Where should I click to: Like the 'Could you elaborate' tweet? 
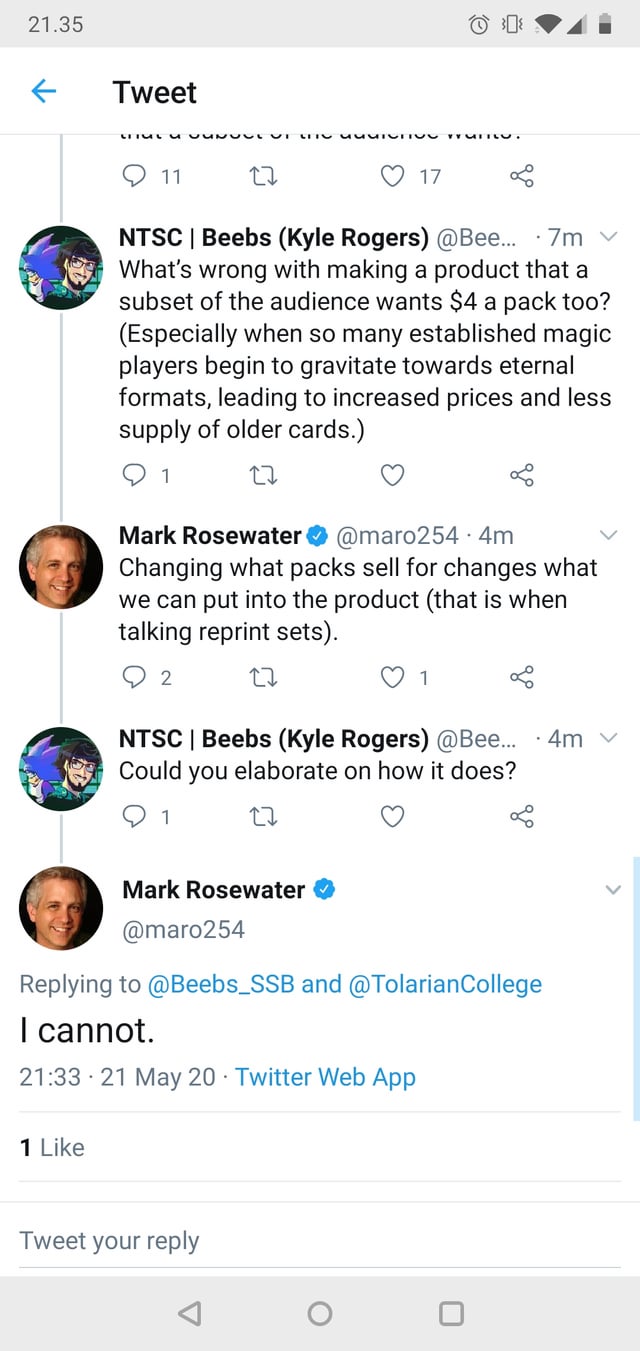coord(393,816)
